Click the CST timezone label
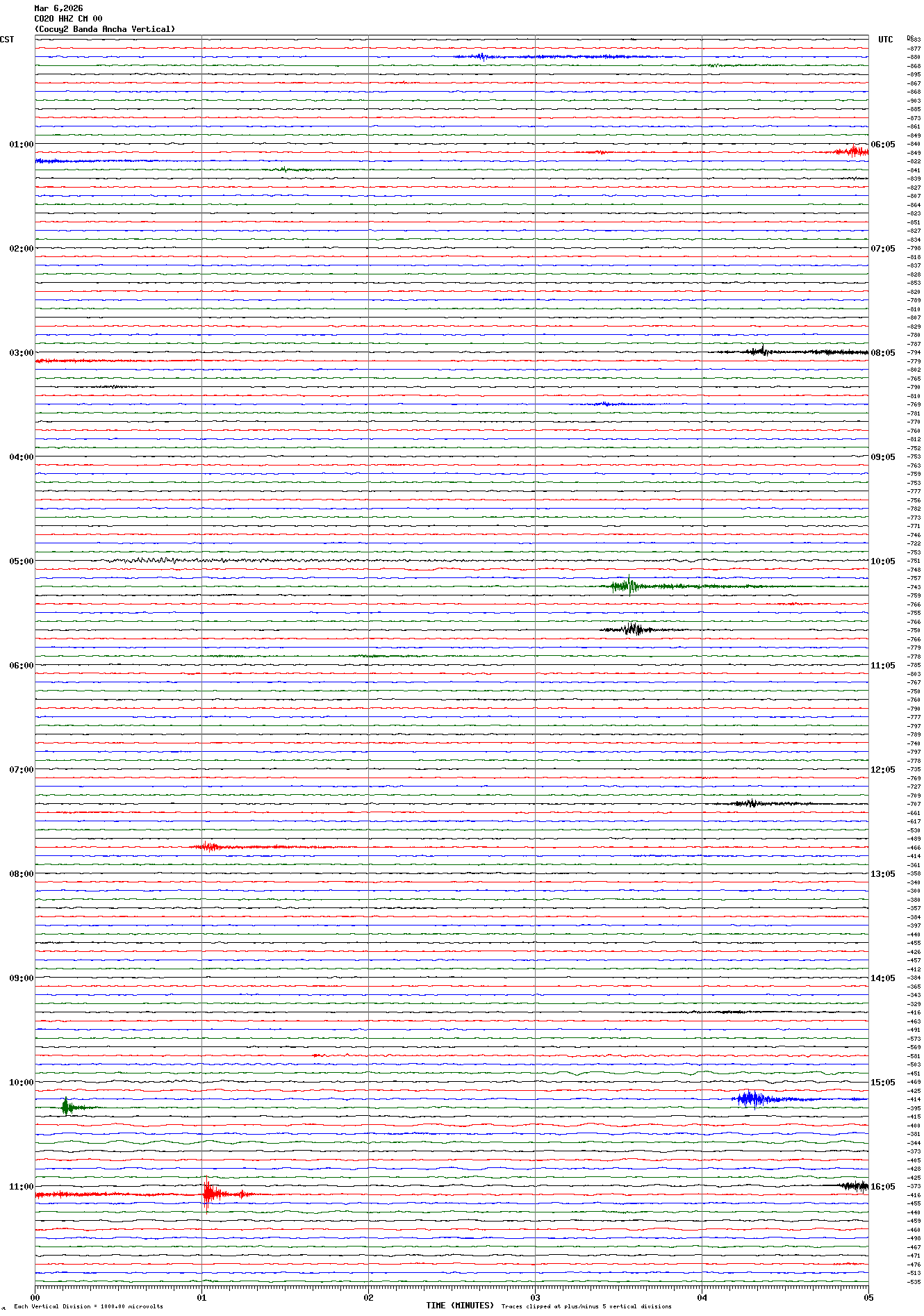Viewport: 924px width, 1316px height. click(7, 40)
